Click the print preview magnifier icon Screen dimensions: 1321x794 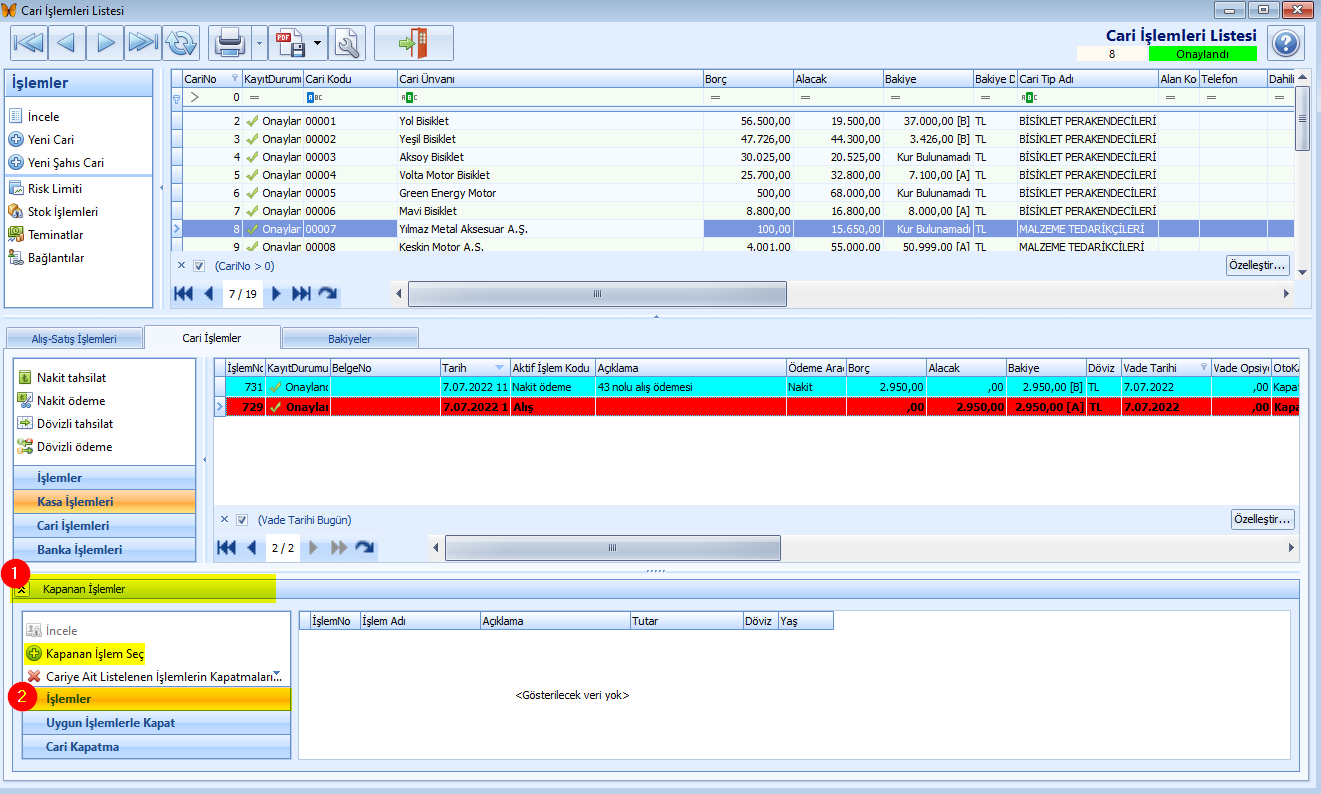pos(347,43)
